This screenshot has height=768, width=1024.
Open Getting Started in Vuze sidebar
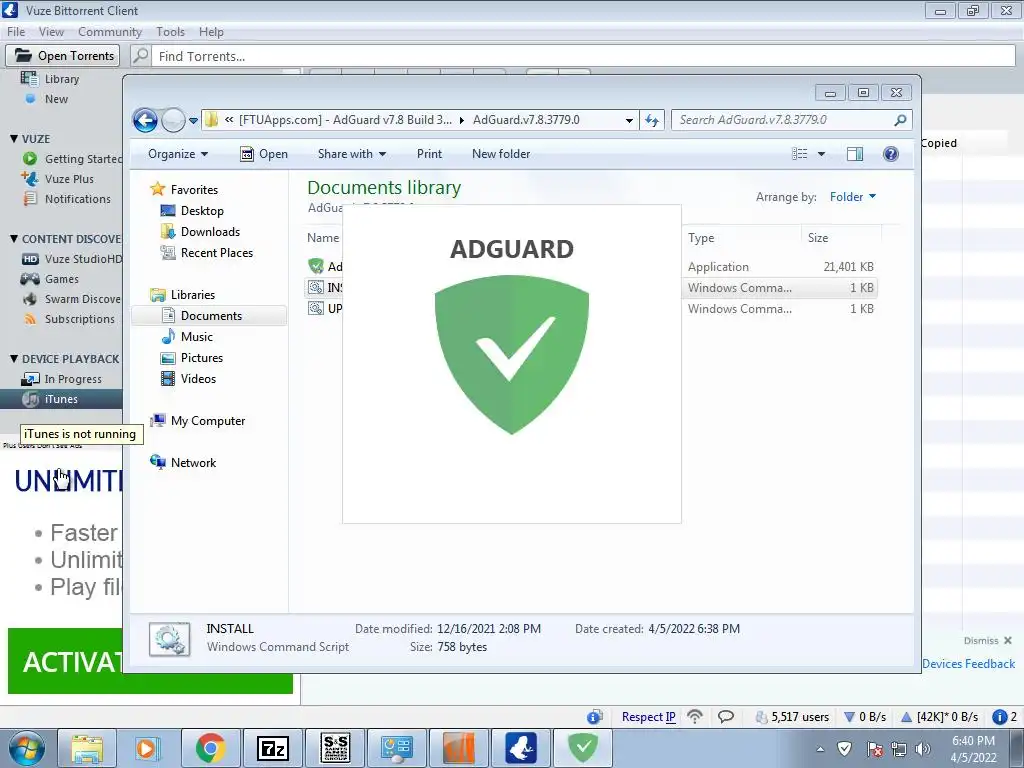tap(72, 159)
